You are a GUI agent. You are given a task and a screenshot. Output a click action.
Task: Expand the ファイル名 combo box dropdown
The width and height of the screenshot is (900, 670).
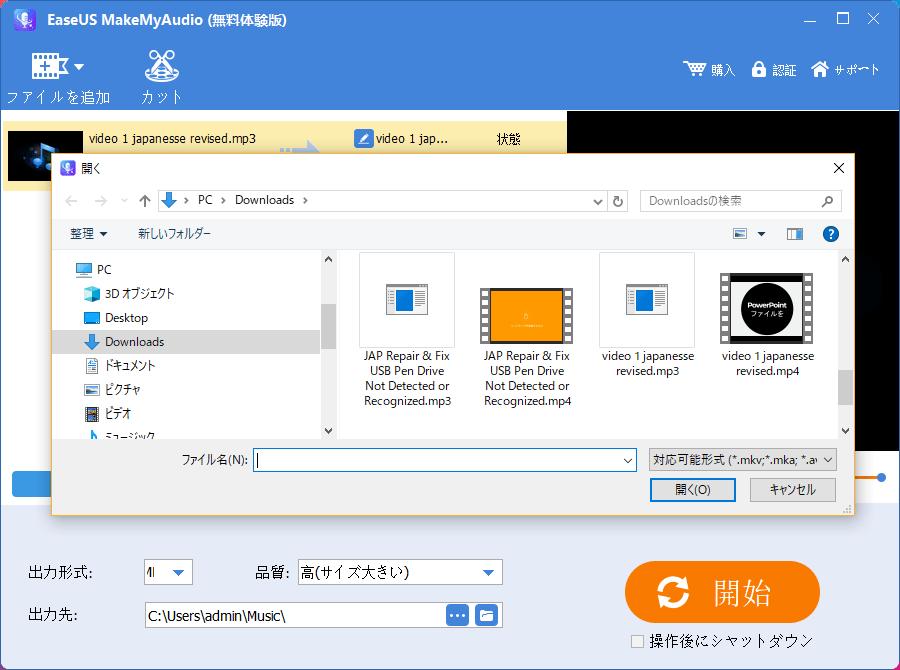627,460
